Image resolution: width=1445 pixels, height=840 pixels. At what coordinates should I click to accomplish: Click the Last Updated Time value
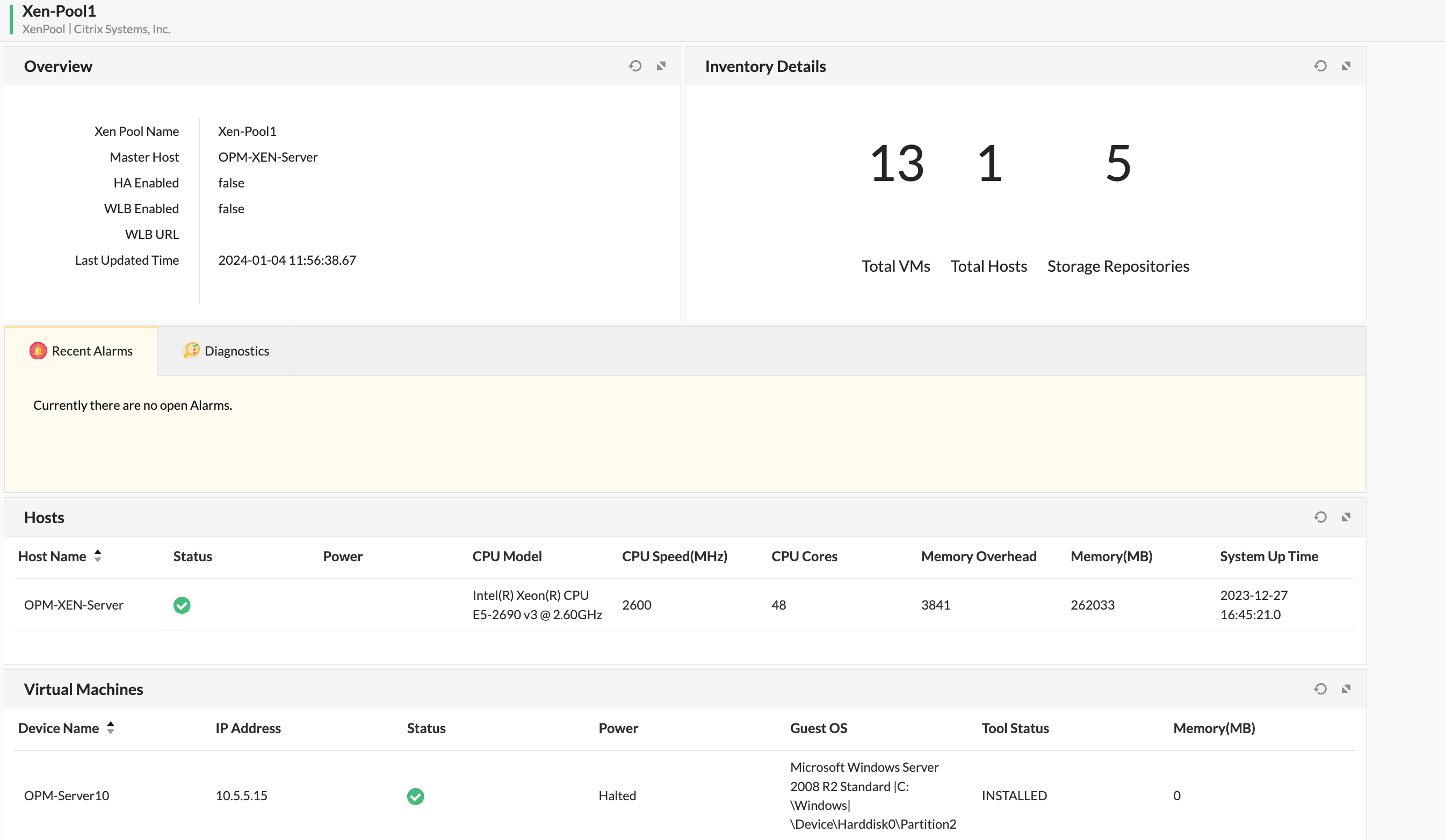(287, 260)
